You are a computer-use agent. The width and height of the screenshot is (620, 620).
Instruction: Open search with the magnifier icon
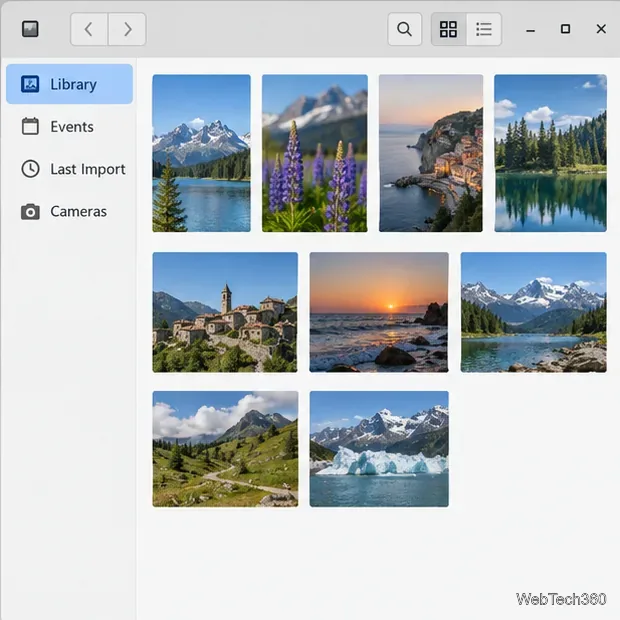(x=405, y=29)
